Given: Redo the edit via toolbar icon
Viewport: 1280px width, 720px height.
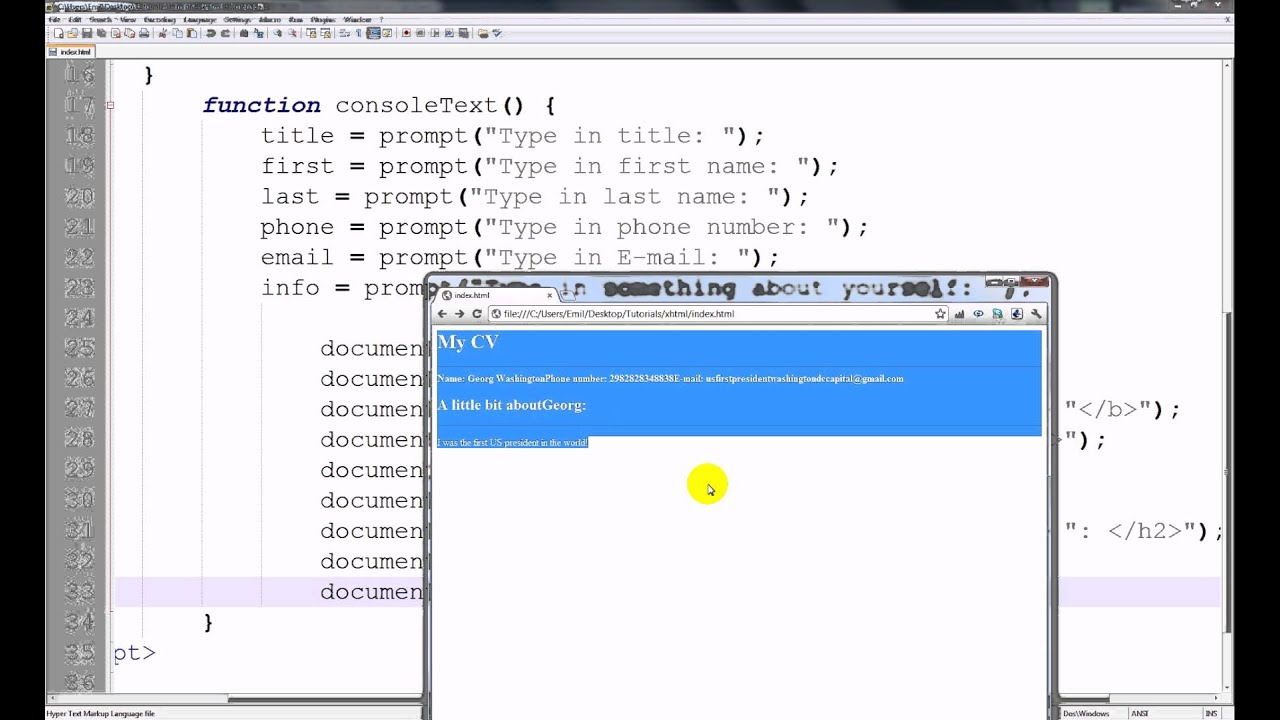Looking at the screenshot, I should 225,33.
